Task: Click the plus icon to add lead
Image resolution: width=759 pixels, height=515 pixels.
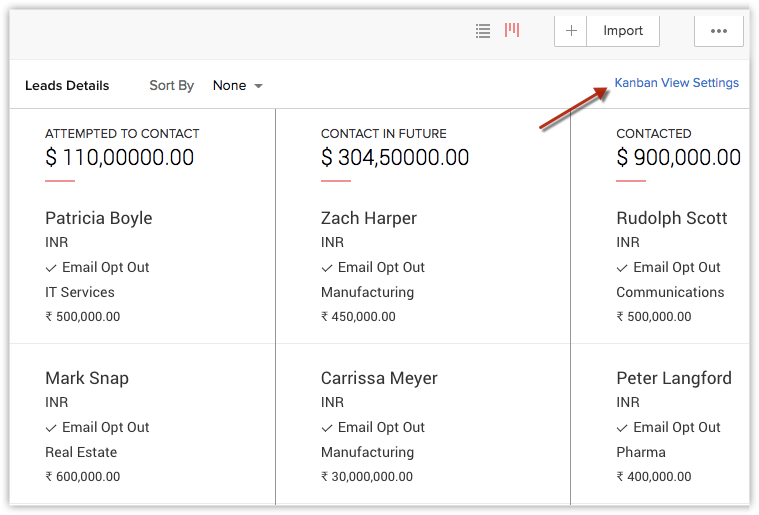Action: tap(571, 31)
